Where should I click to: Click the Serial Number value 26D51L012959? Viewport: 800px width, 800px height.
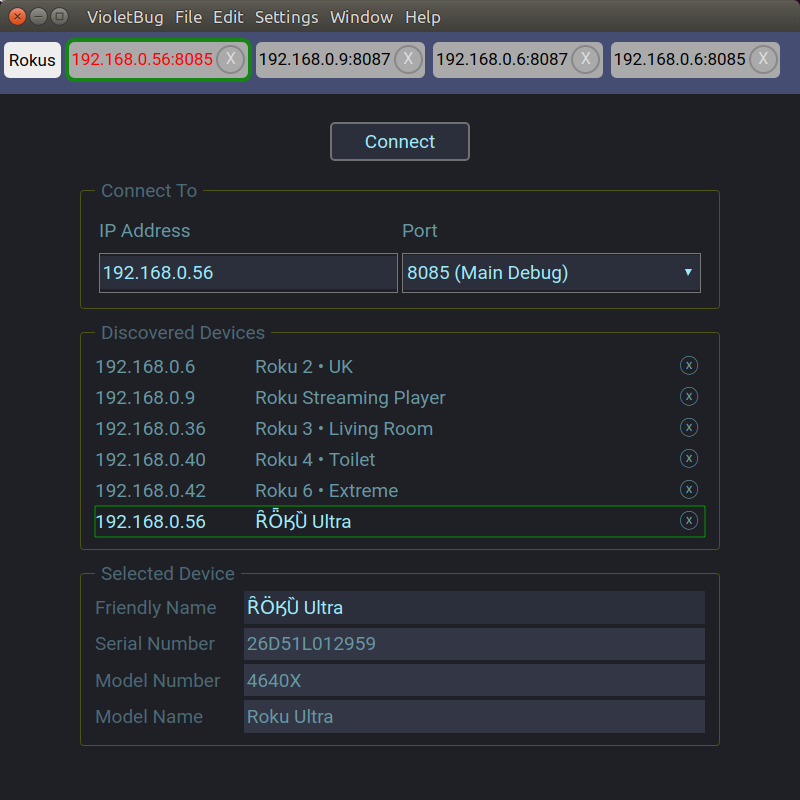tap(474, 644)
